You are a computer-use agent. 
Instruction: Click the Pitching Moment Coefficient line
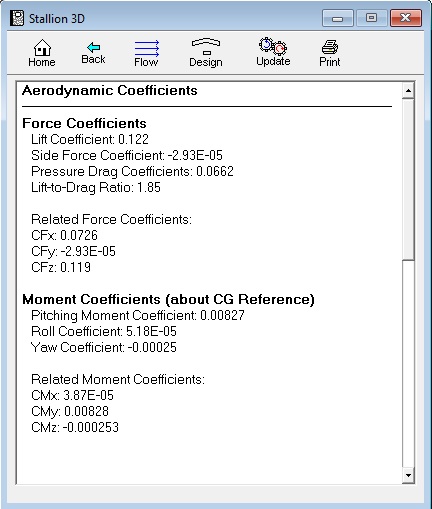click(x=138, y=315)
